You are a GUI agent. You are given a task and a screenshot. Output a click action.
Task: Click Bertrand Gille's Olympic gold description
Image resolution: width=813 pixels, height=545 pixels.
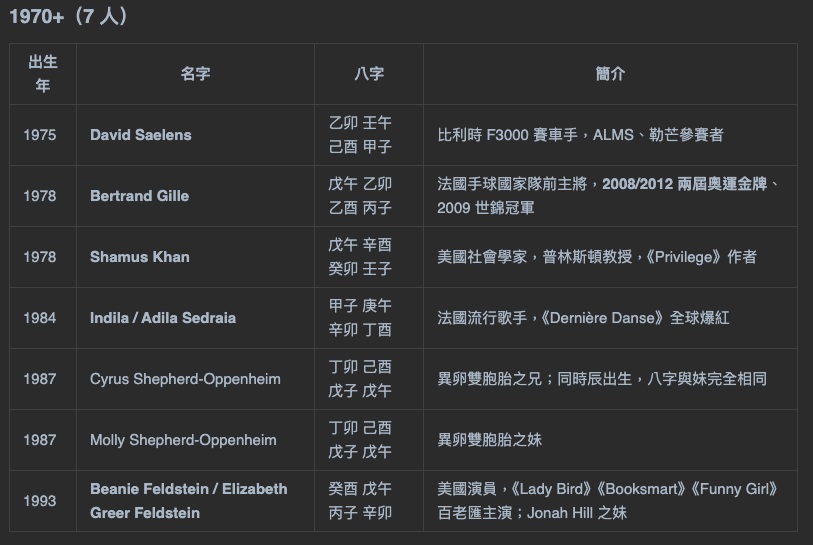(608, 196)
